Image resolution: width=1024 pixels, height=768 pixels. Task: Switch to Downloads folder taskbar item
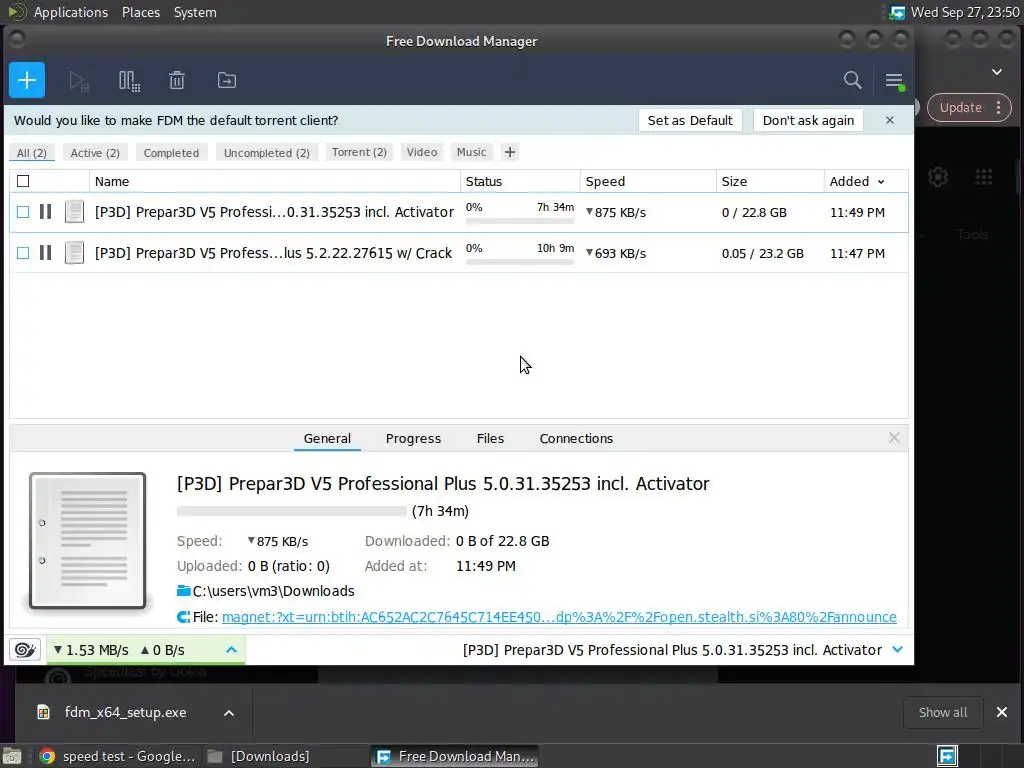pos(259,756)
